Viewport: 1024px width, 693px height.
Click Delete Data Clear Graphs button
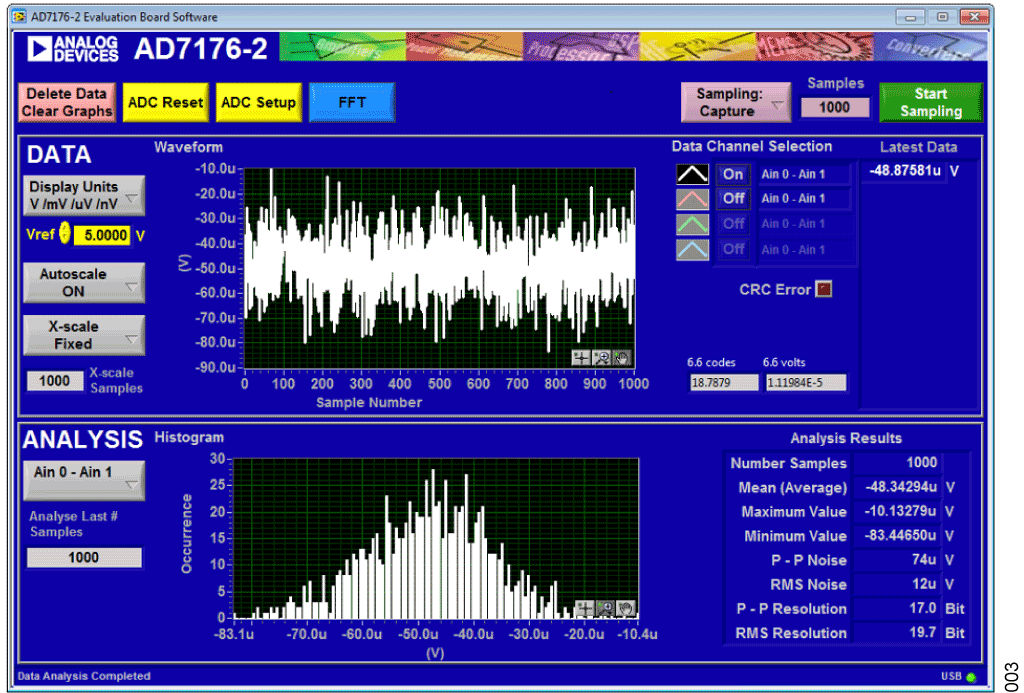[x=66, y=102]
